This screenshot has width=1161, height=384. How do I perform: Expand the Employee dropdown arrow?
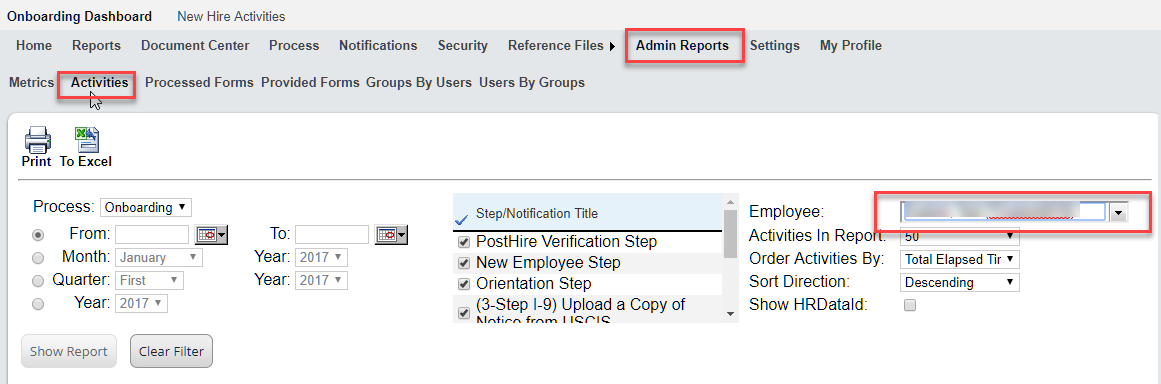pyautogui.click(x=1118, y=213)
